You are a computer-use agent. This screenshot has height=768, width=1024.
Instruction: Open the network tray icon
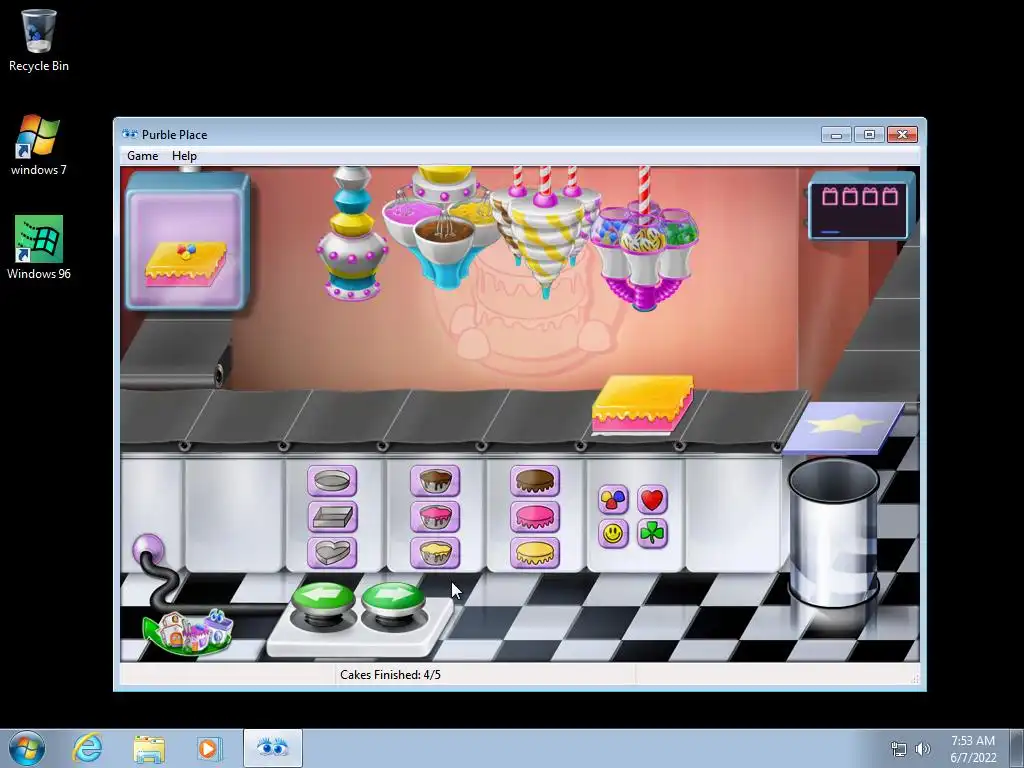(899, 749)
